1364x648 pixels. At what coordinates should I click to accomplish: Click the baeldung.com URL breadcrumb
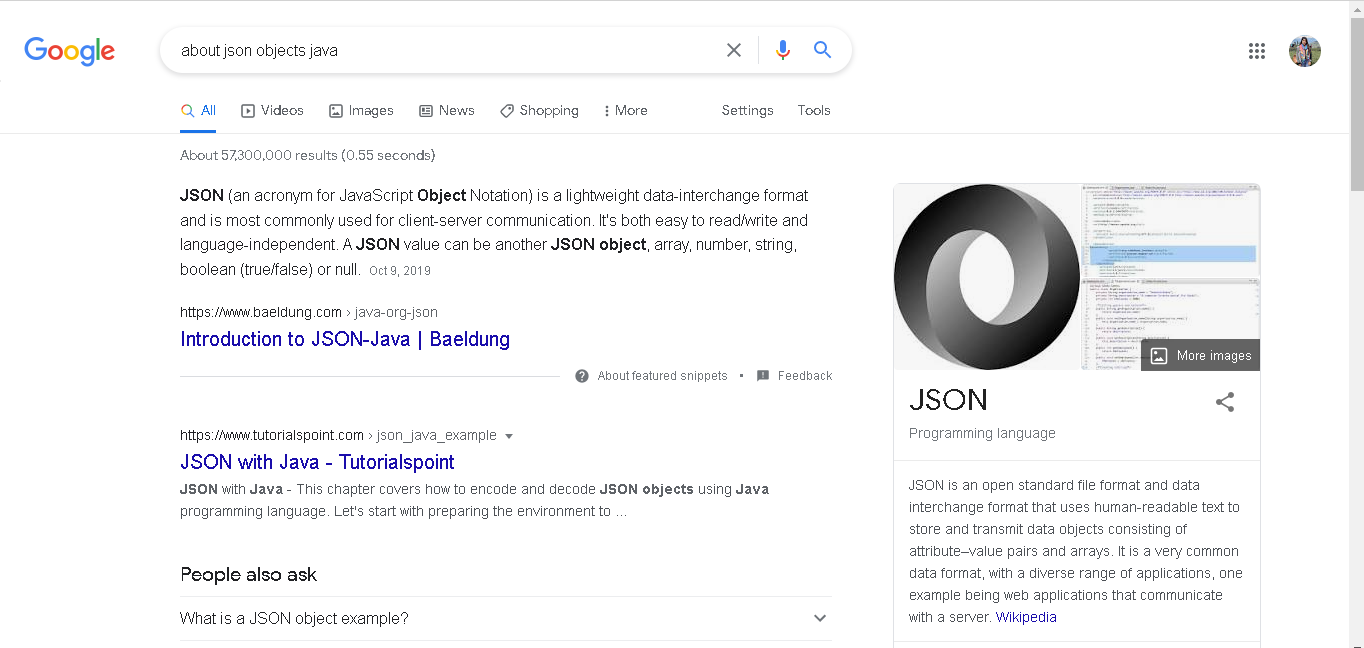click(309, 312)
